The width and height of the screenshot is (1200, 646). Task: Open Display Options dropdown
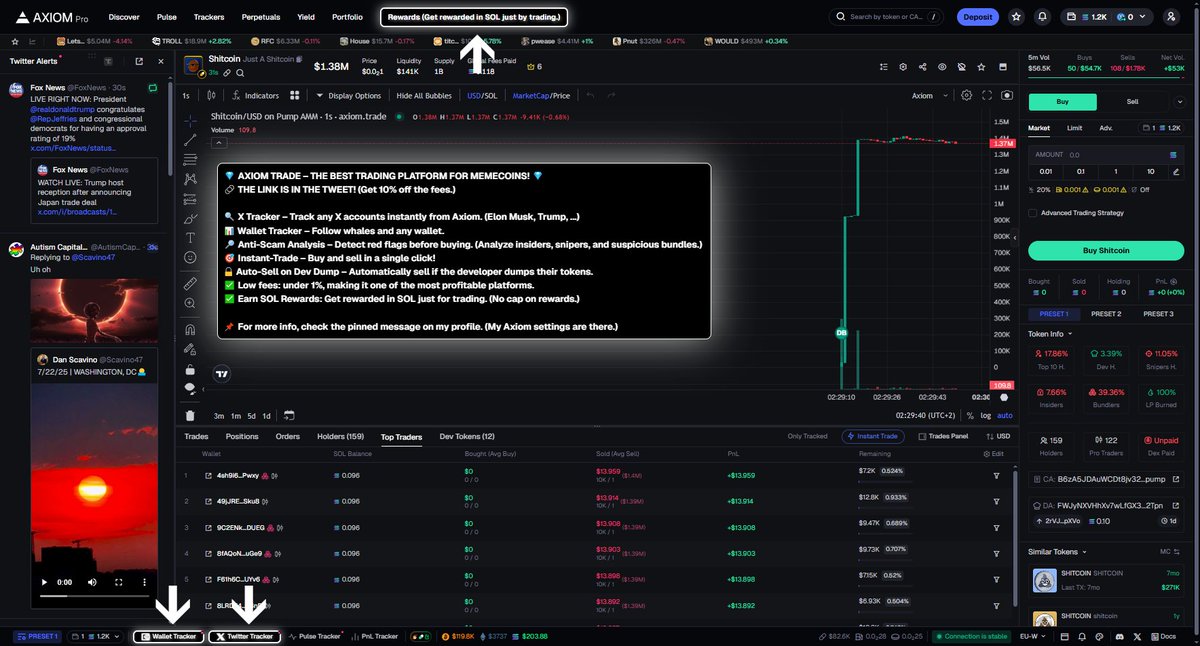[x=348, y=96]
